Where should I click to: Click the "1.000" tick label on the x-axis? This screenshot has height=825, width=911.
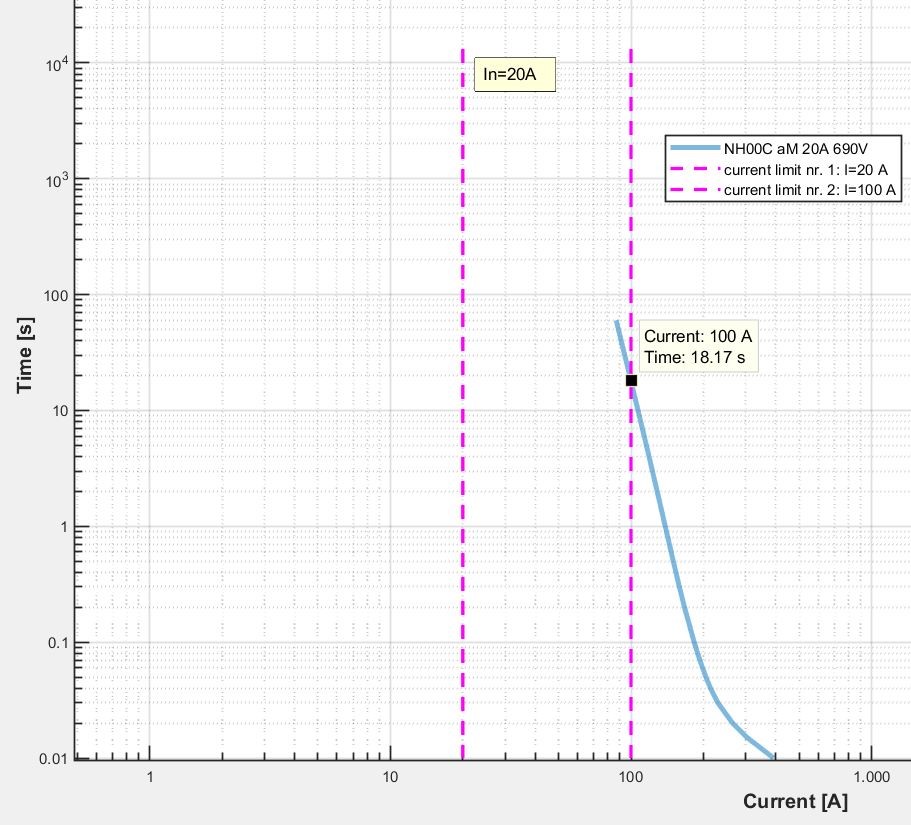(x=871, y=777)
